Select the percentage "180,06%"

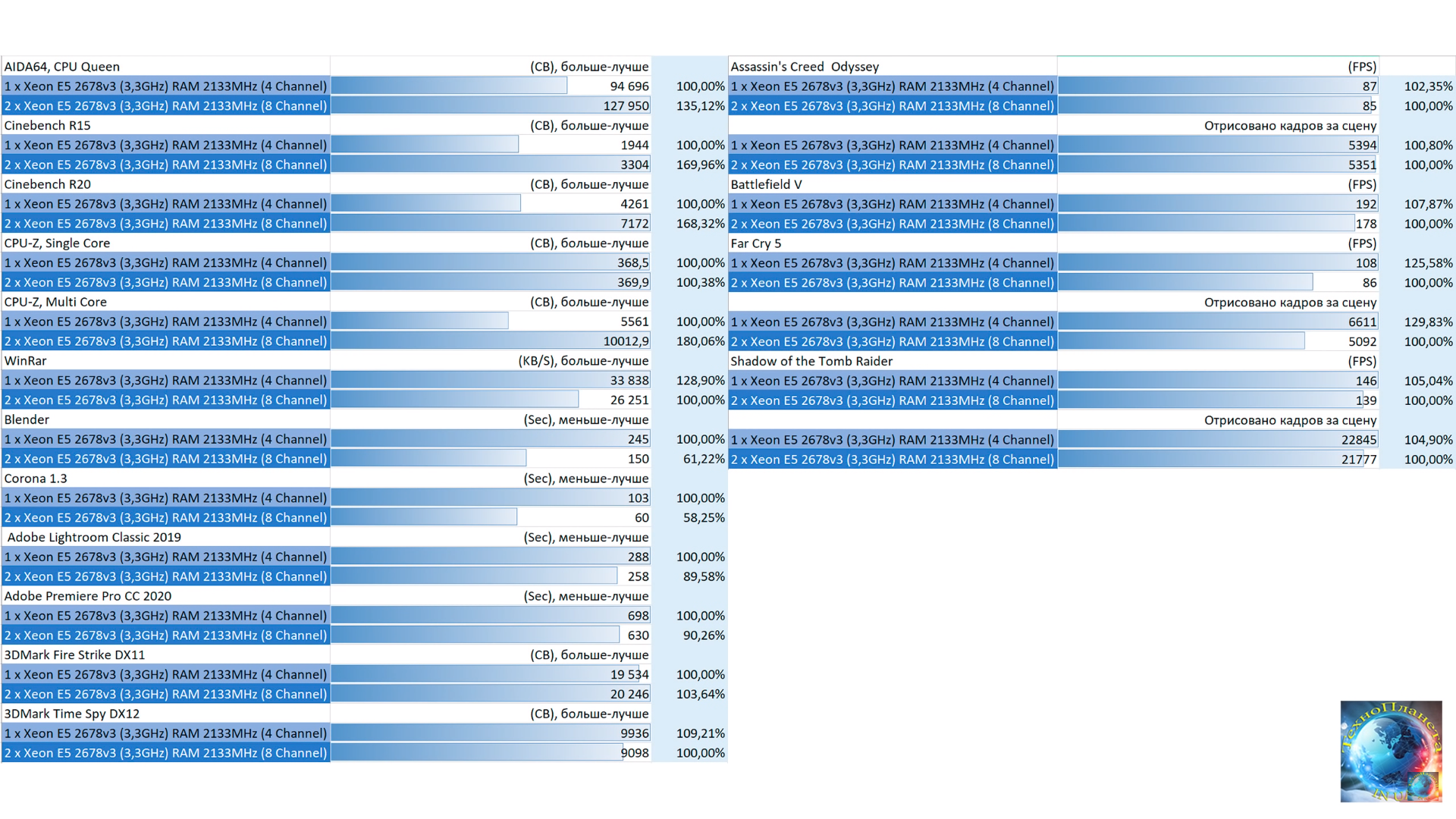pos(701,341)
